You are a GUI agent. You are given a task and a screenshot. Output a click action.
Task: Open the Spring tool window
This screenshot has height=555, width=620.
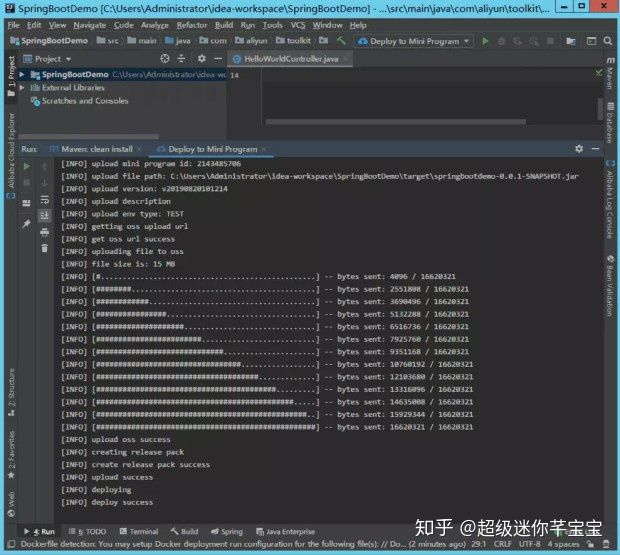[227, 531]
